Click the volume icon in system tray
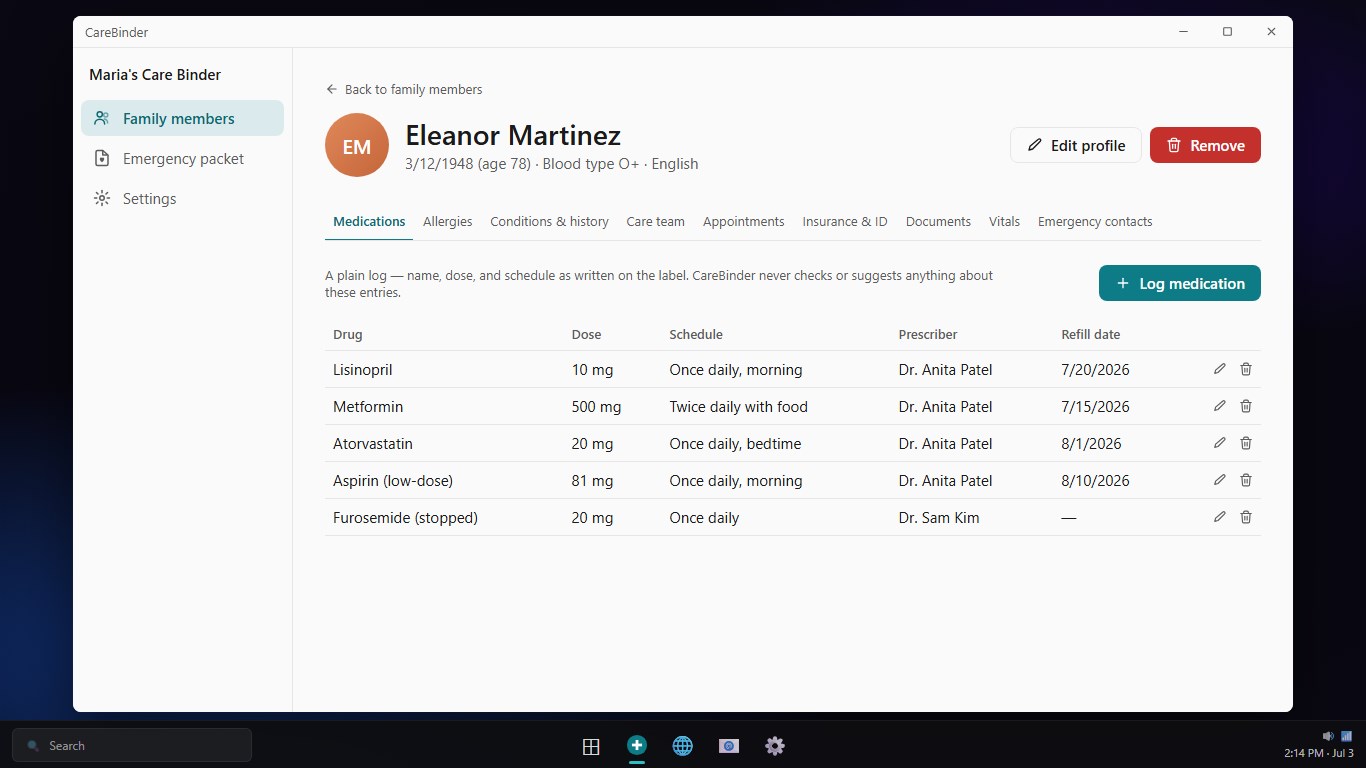The height and width of the screenshot is (768, 1366). coord(1328,736)
